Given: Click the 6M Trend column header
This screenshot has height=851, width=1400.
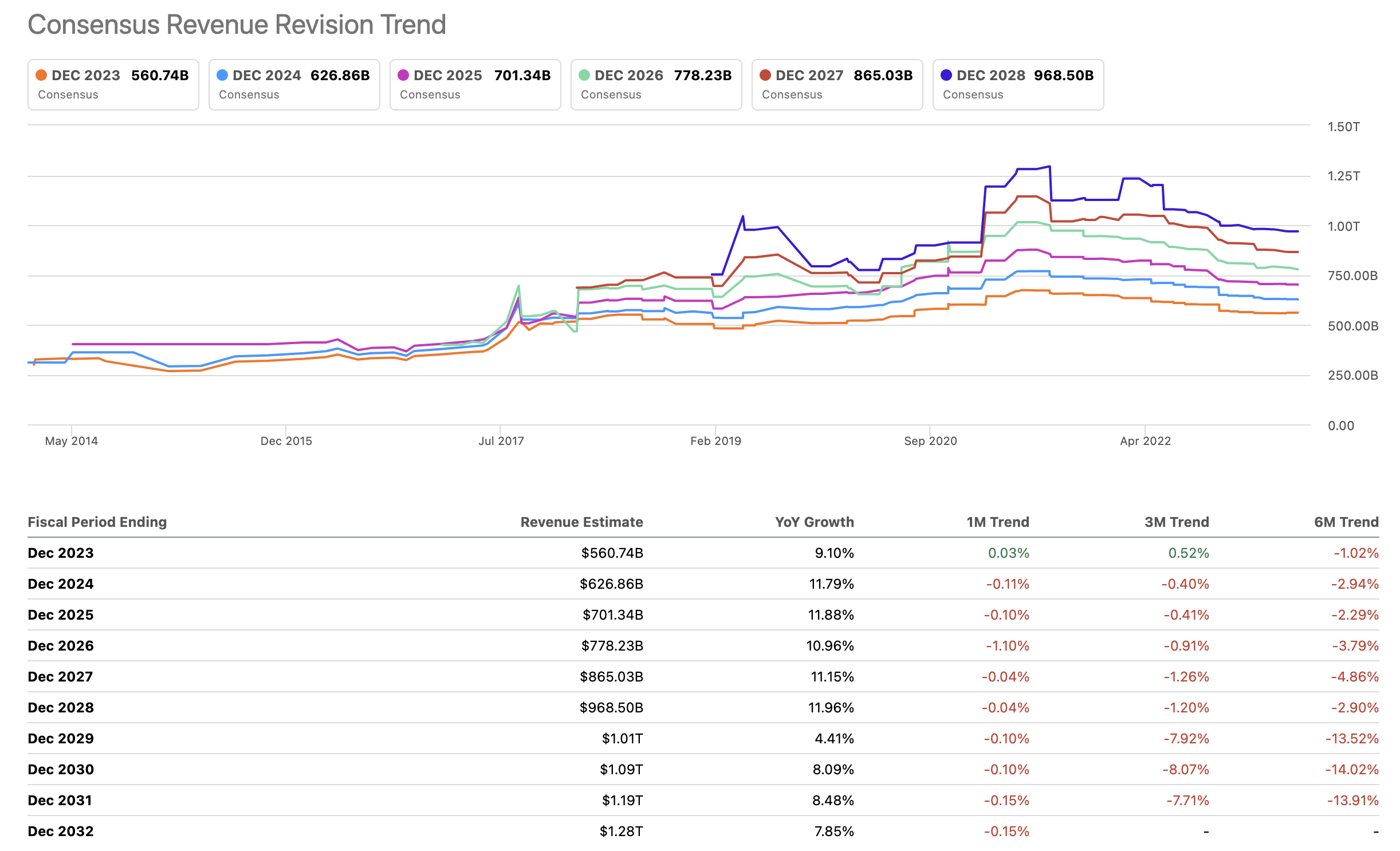Looking at the screenshot, I should coord(1346,522).
